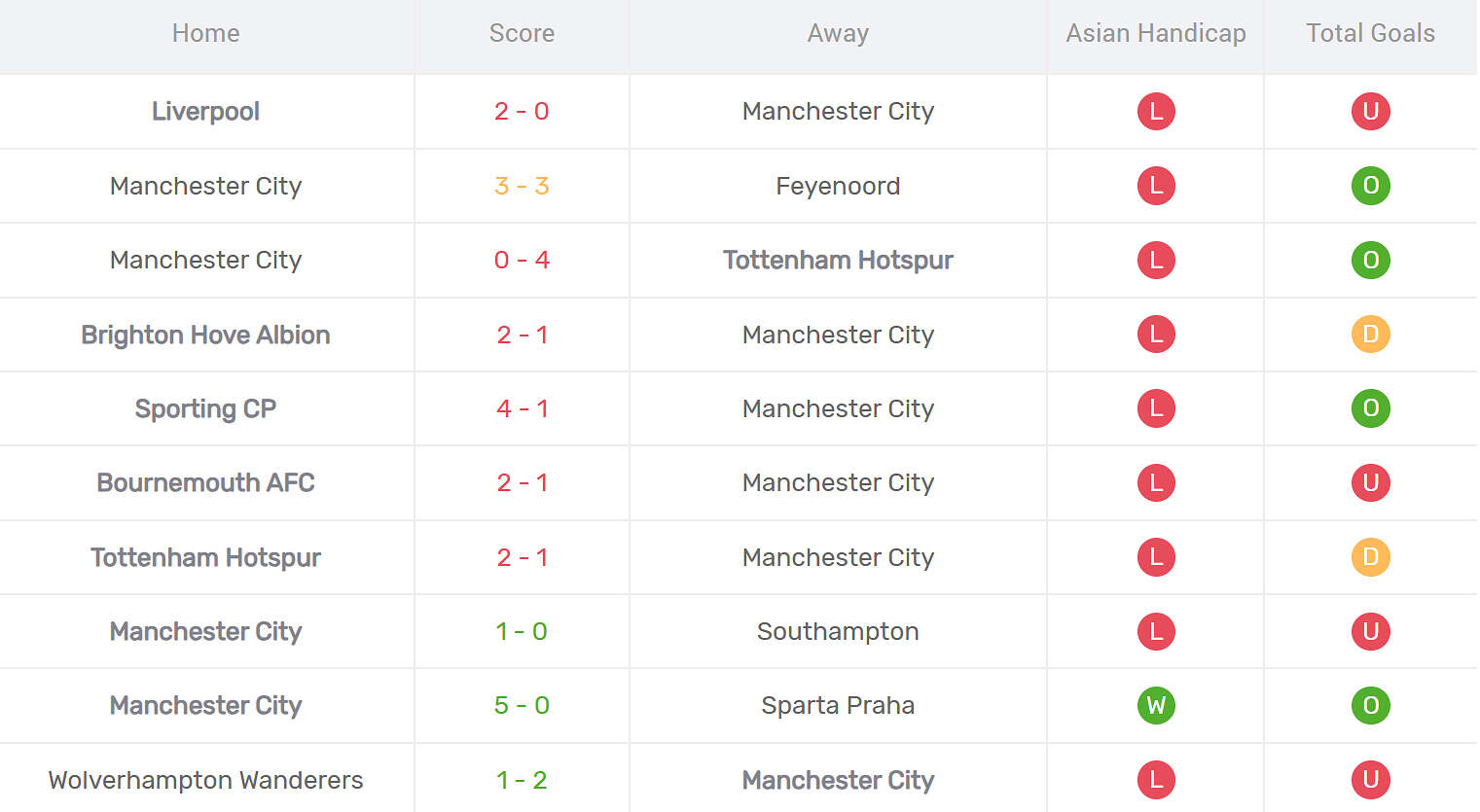Click the Home column header
Image resolution: width=1480 pixels, height=812 pixels.
pyautogui.click(x=205, y=33)
